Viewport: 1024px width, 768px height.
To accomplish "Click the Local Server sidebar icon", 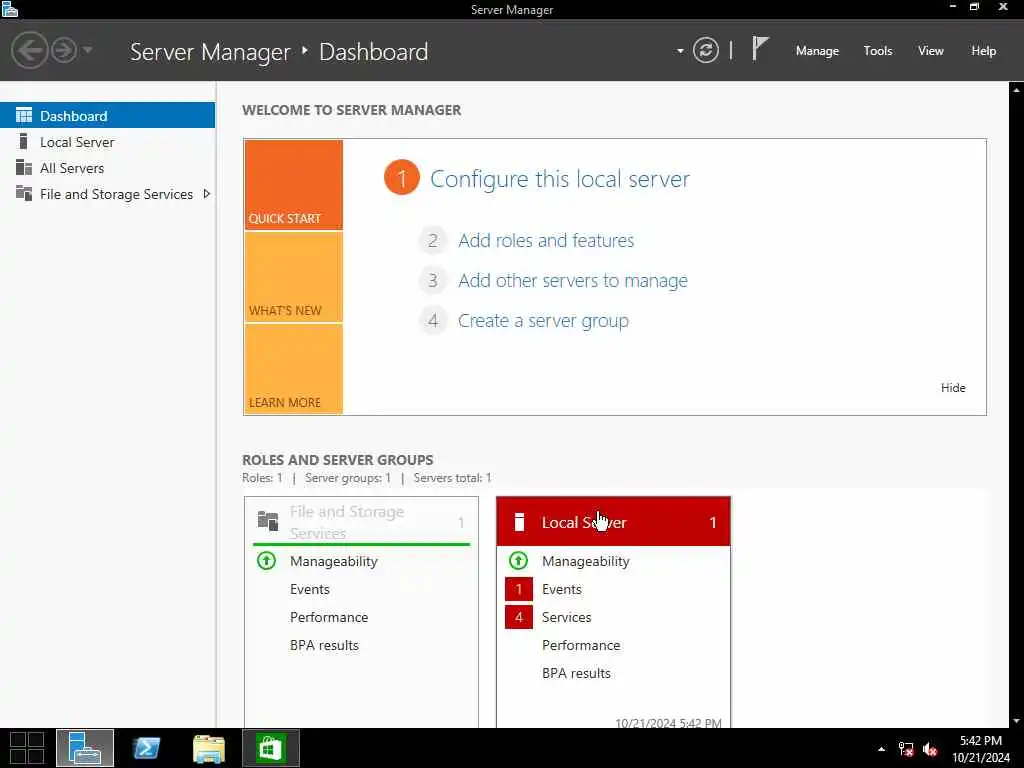I will [24, 141].
